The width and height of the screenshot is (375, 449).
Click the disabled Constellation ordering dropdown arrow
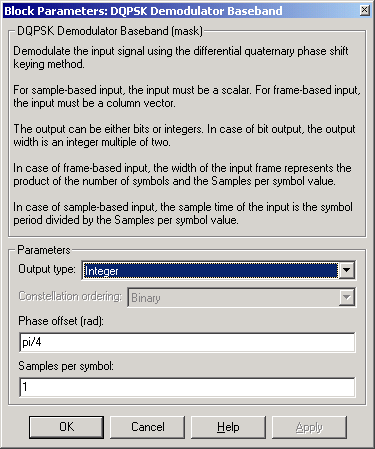[x=347, y=297]
